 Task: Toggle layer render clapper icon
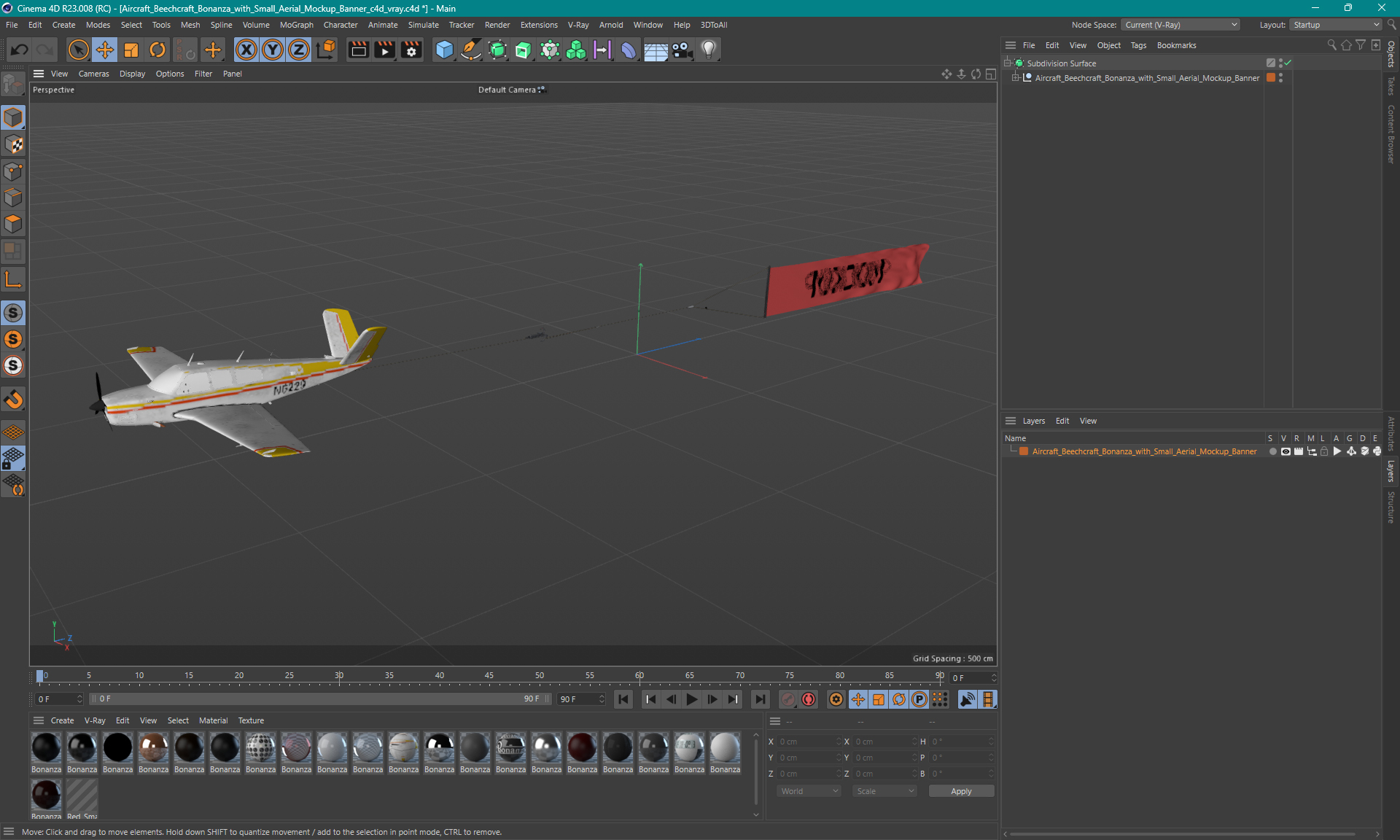pyautogui.click(x=1299, y=451)
